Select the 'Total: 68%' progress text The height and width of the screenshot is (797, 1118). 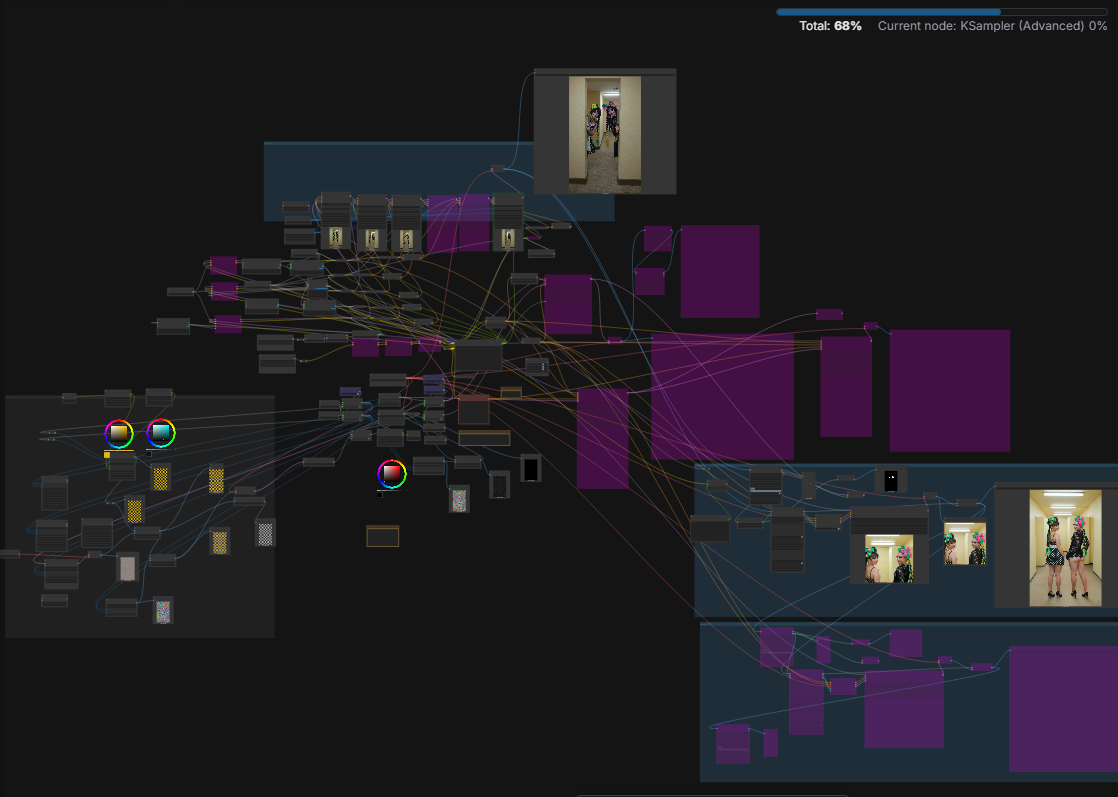[x=830, y=26]
